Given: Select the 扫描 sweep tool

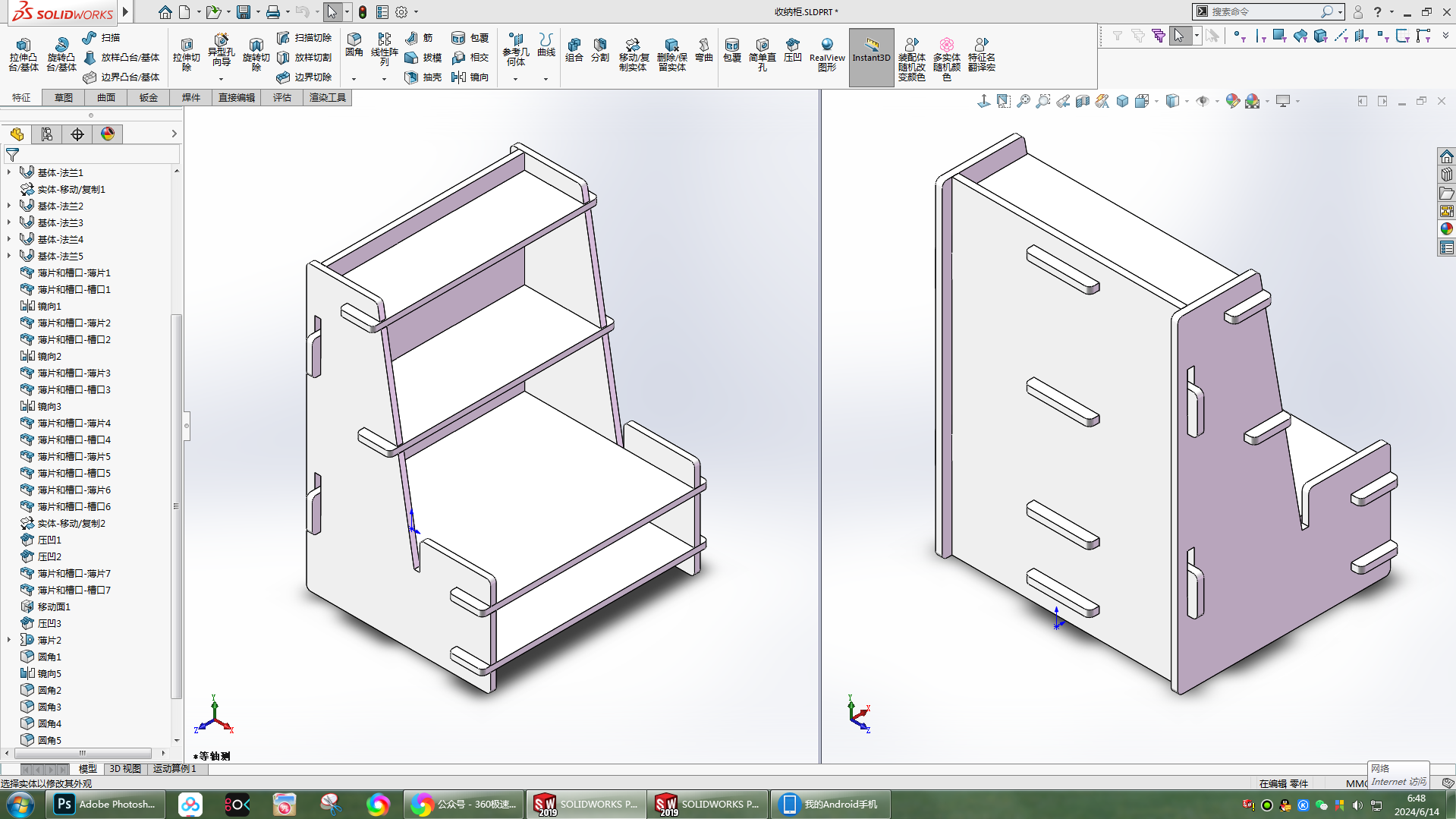Looking at the screenshot, I should [101, 37].
